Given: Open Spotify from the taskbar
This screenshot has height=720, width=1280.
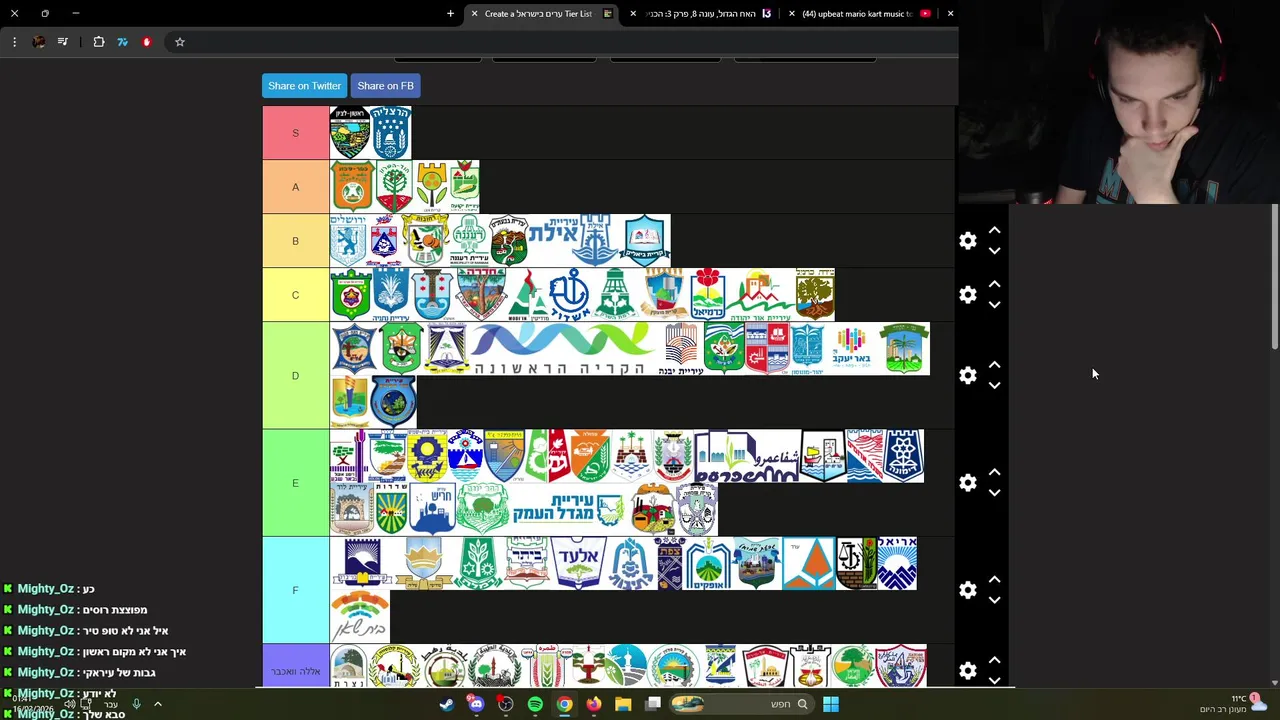Looking at the screenshot, I should click(535, 704).
